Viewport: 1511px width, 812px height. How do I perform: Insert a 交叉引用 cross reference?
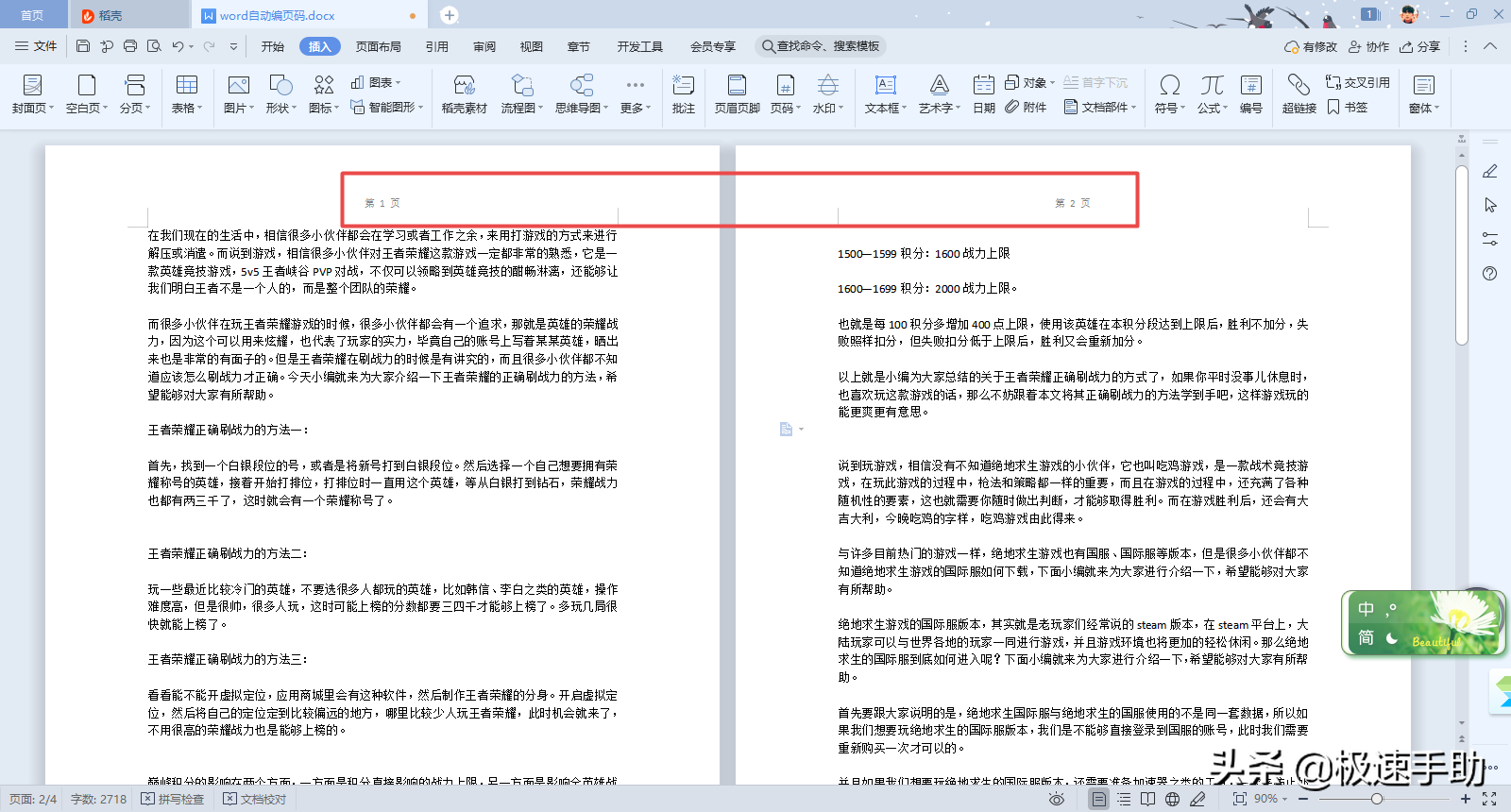[1358, 82]
